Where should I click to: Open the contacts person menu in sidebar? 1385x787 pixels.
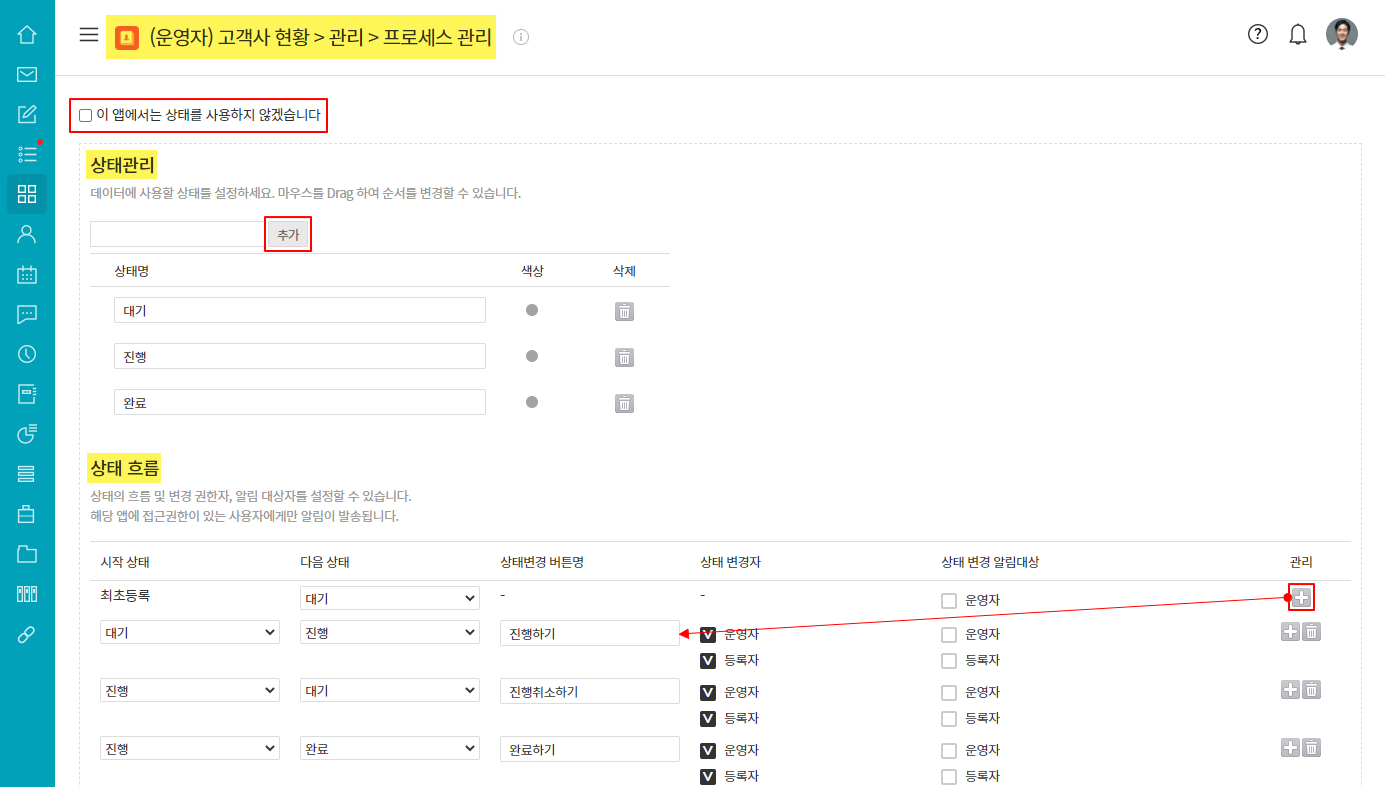[x=27, y=234]
